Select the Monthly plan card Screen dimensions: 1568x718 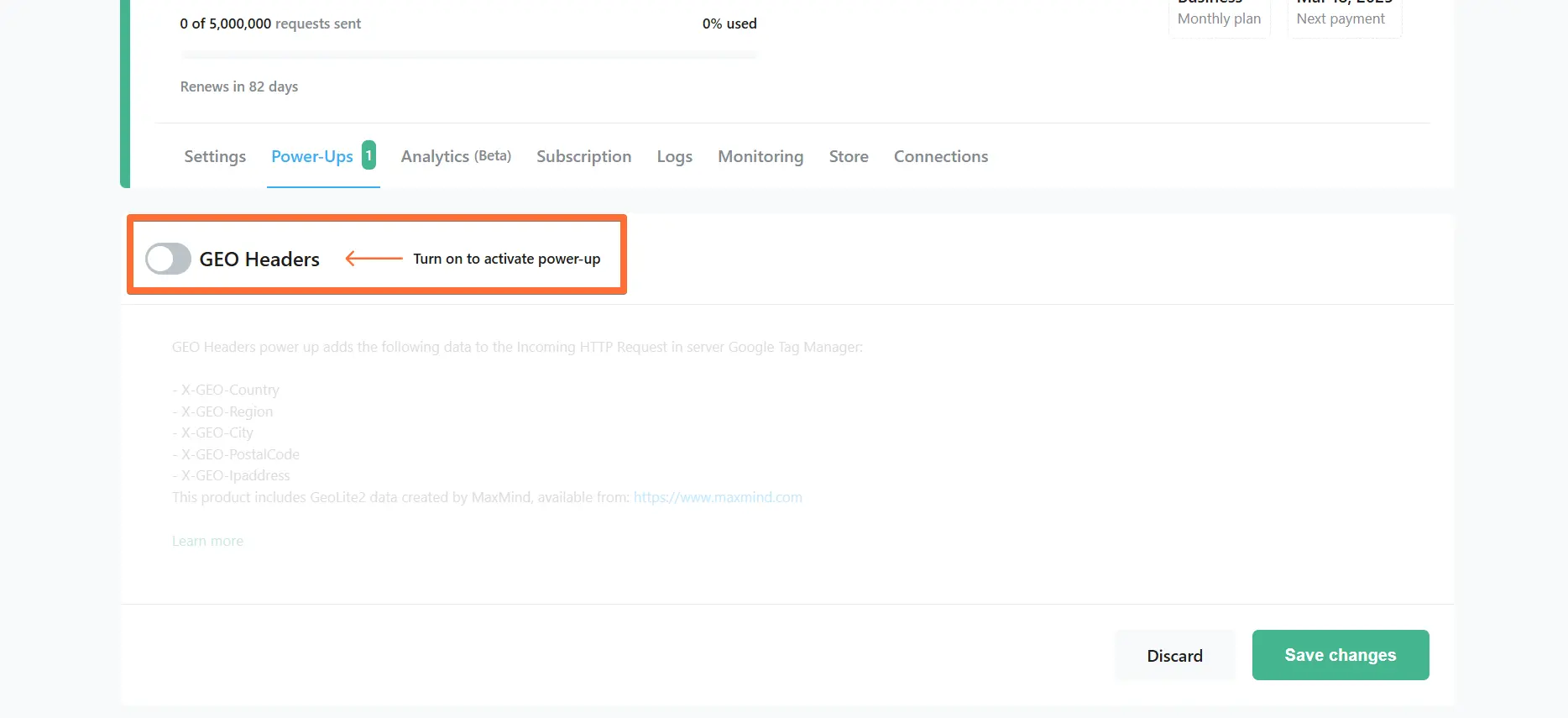click(x=1220, y=17)
